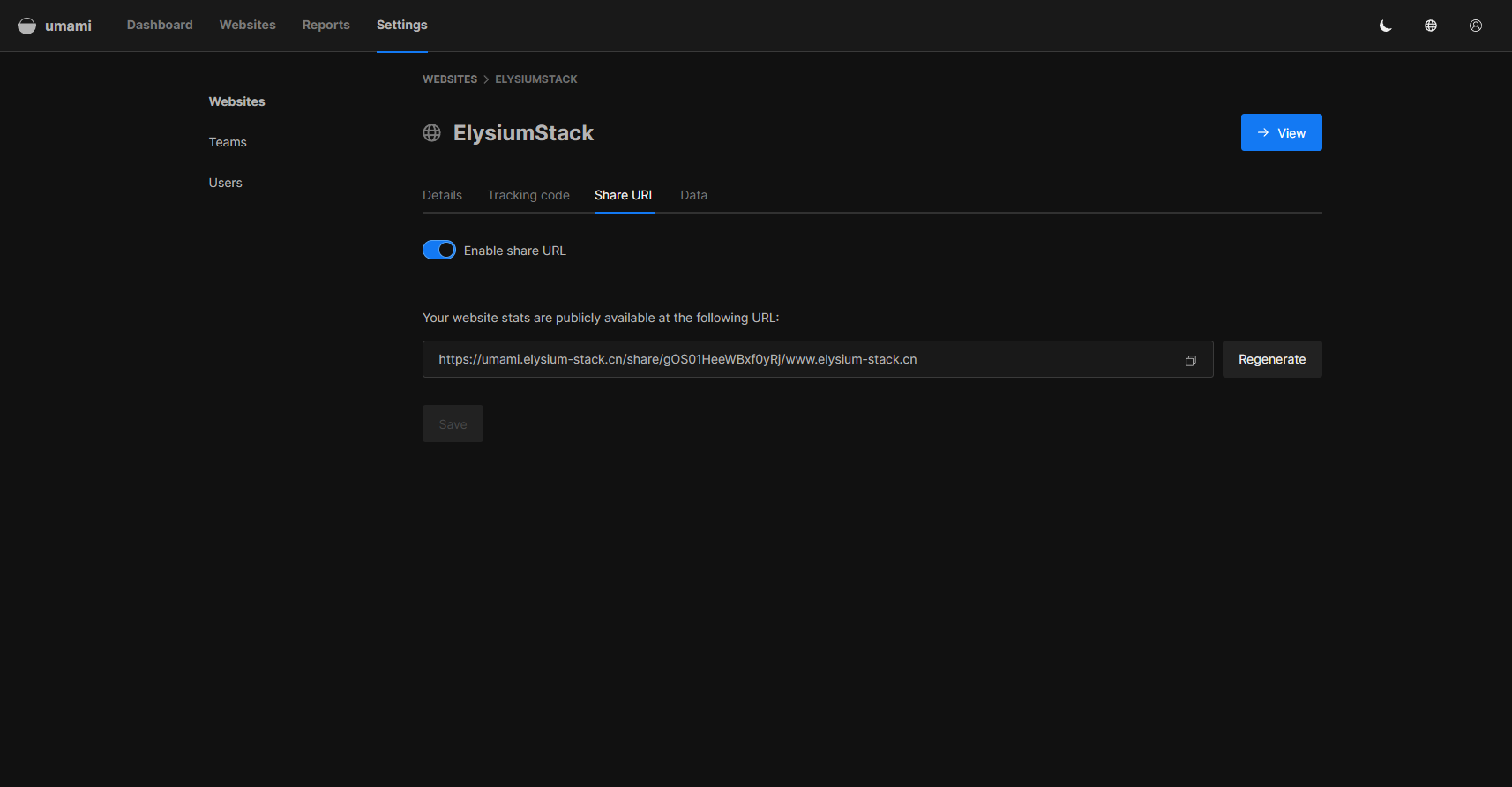This screenshot has height=787, width=1512.
Task: Toggle dark mode with moon icon
Action: (x=1385, y=26)
